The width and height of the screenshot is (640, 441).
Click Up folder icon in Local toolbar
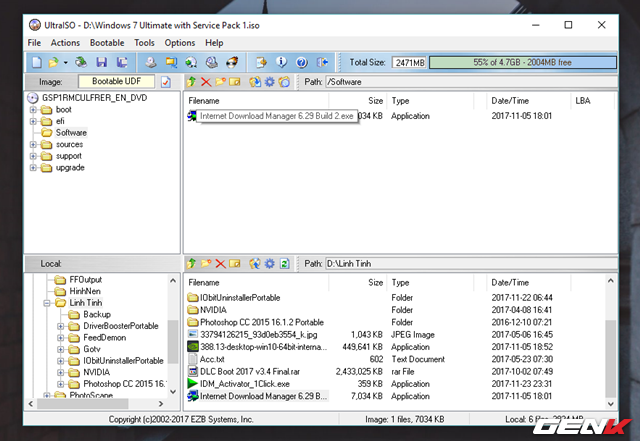pyautogui.click(x=191, y=264)
